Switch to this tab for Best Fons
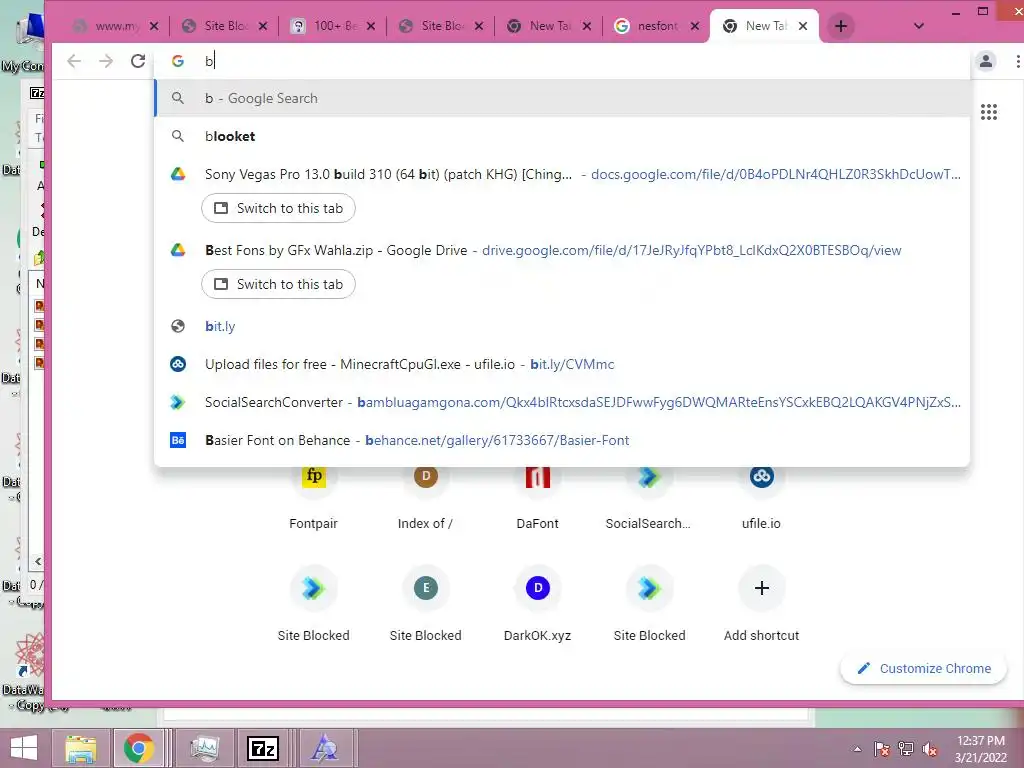This screenshot has height=768, width=1024. (278, 284)
